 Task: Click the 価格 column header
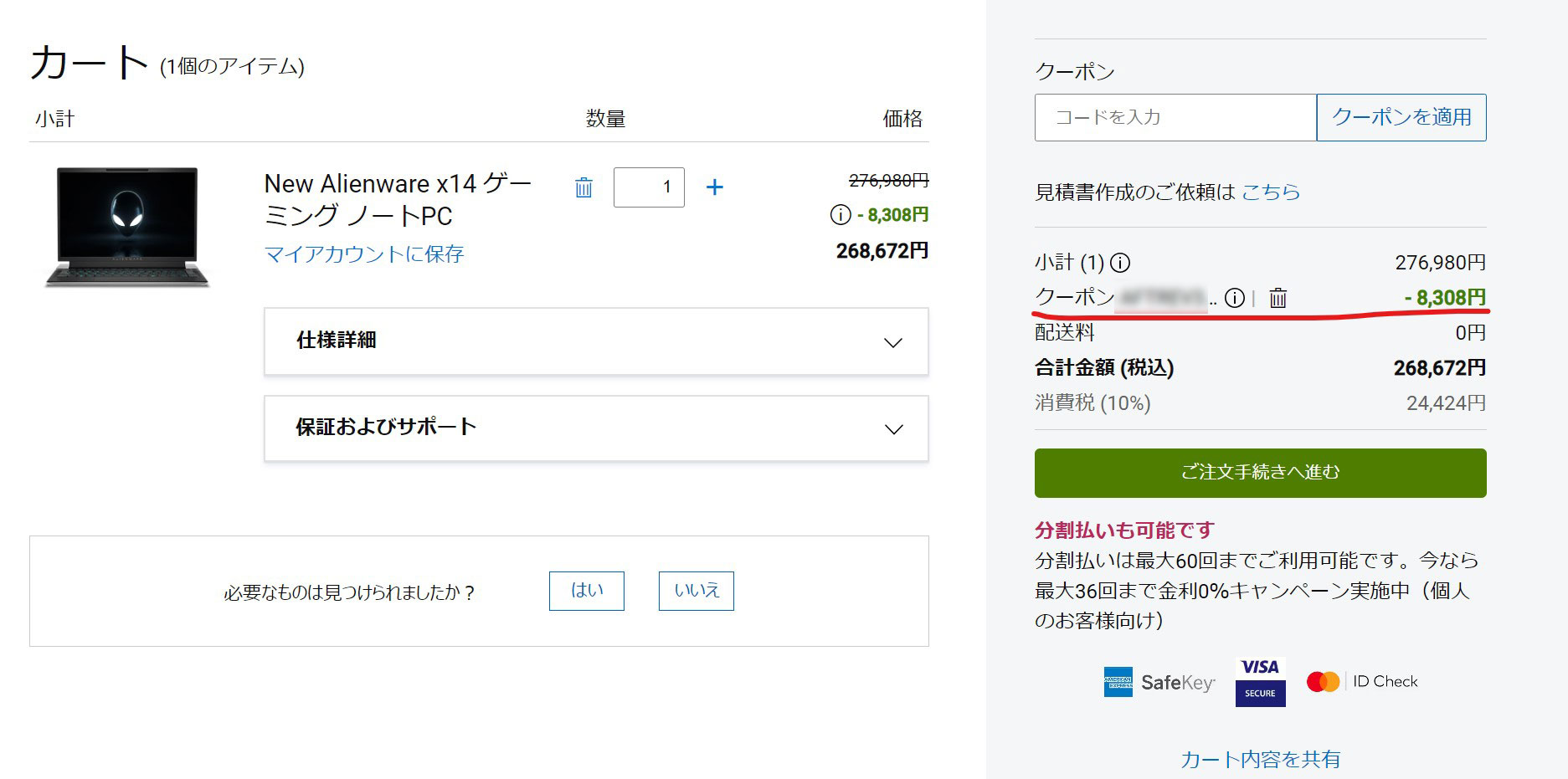902,119
